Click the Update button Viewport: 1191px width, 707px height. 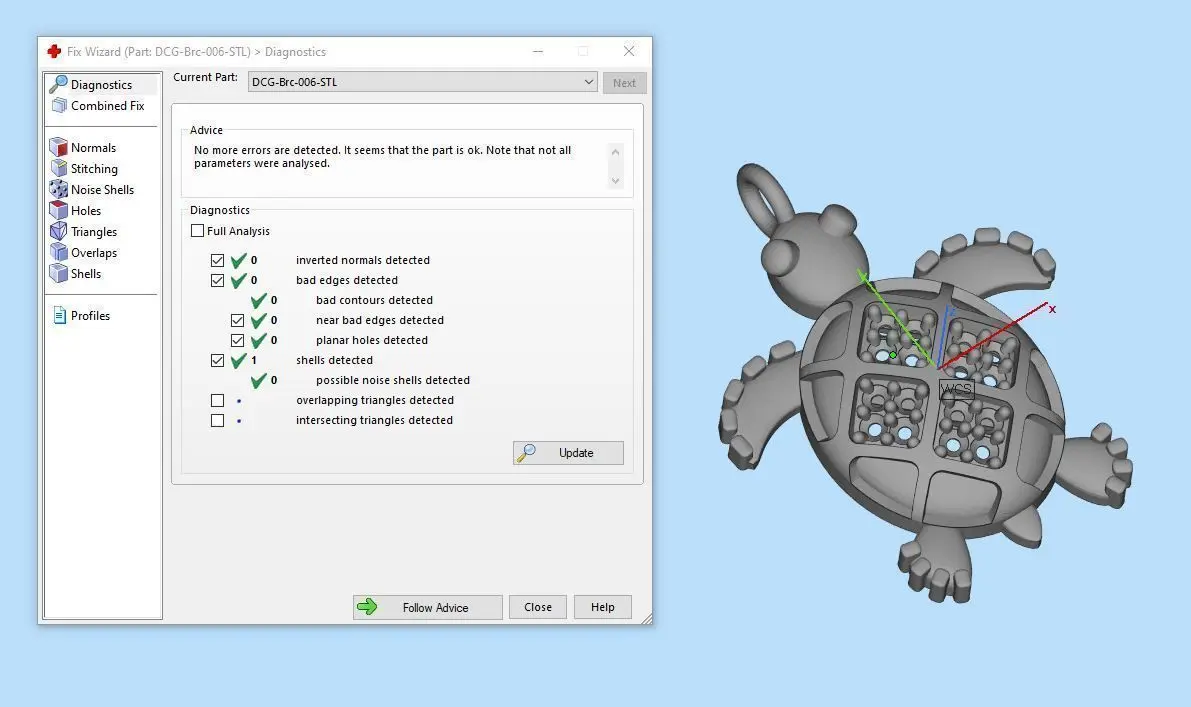tap(568, 453)
